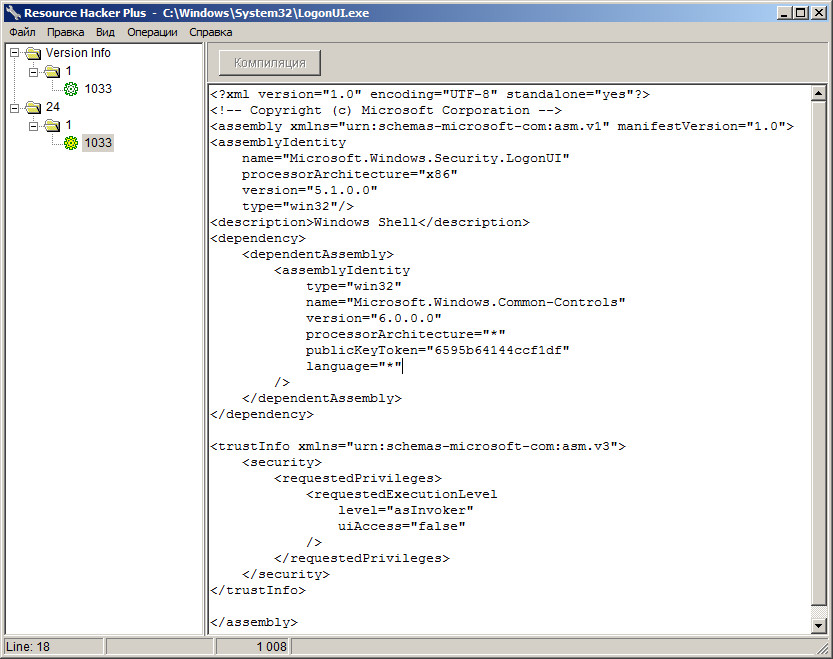Viewport: 833px width, 659px height.
Task: Click scroll down arrow of editor scrollbar
Action: (x=819, y=626)
